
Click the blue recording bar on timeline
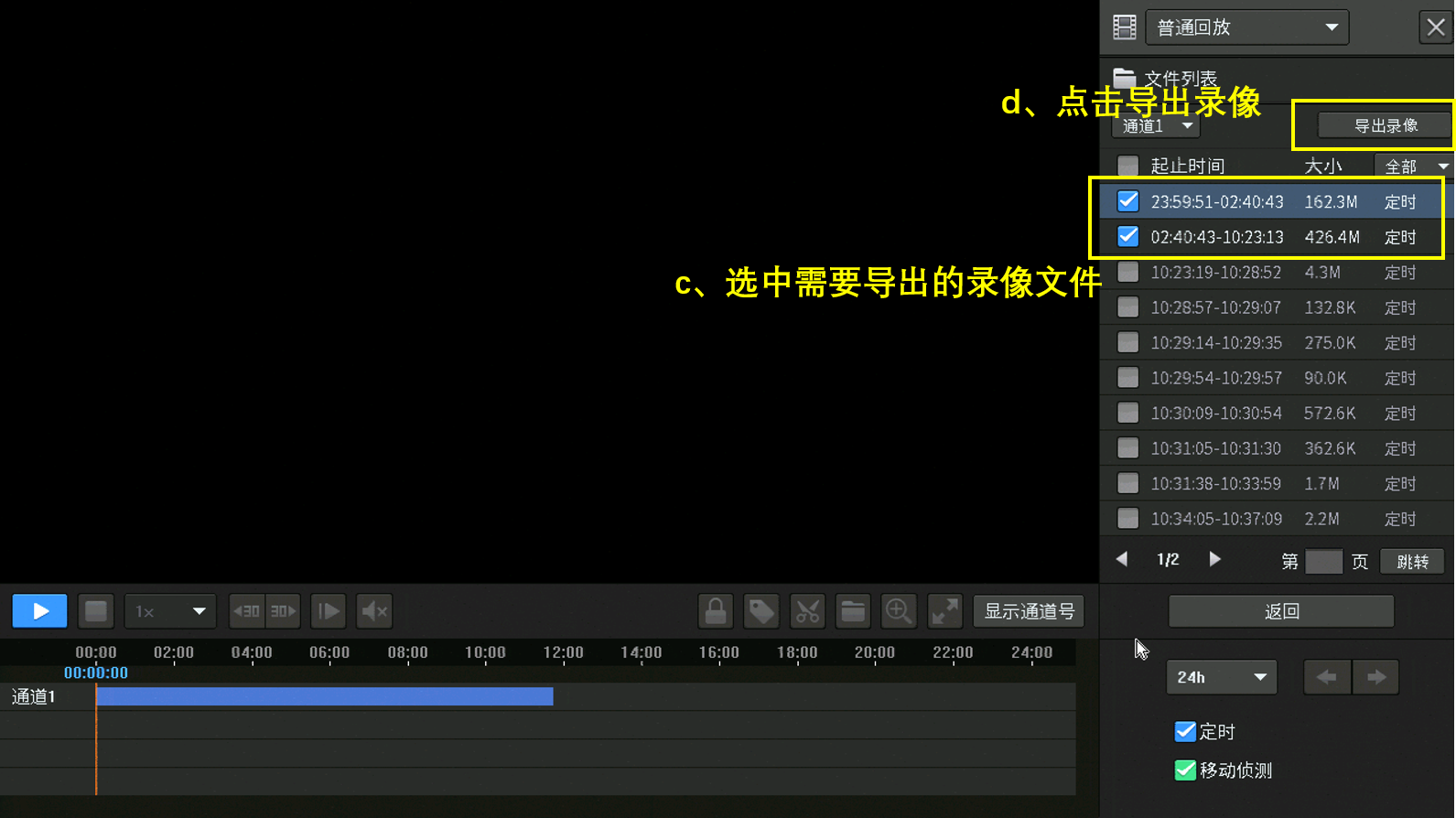coord(325,696)
